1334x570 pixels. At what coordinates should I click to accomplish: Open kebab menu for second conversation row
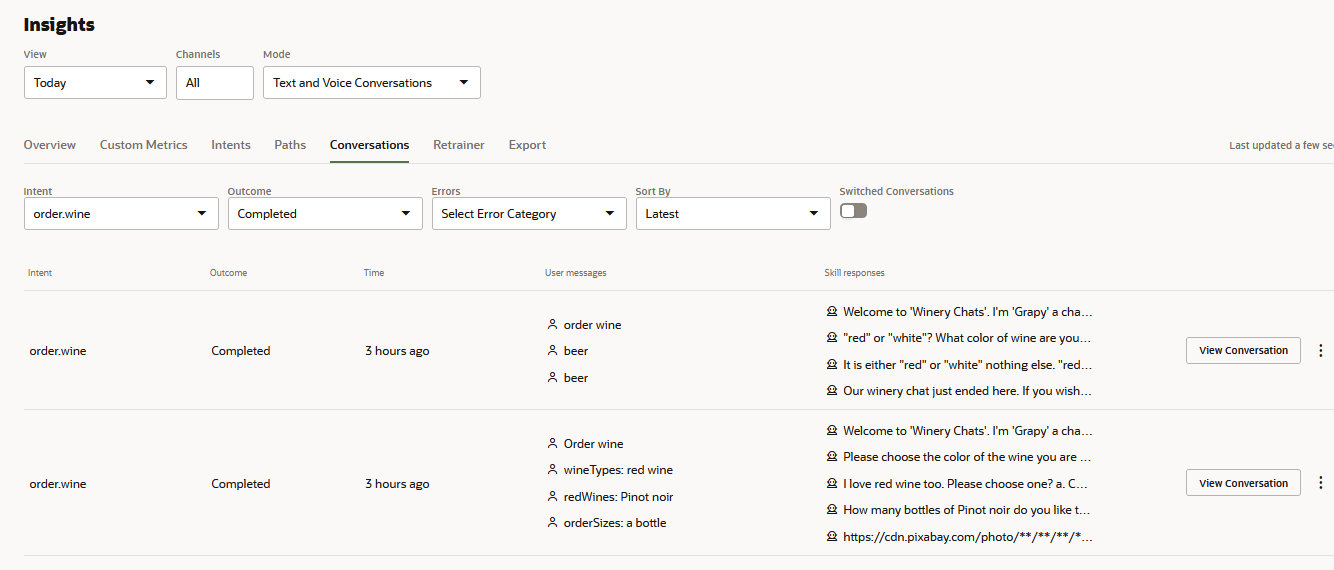[x=1321, y=483]
